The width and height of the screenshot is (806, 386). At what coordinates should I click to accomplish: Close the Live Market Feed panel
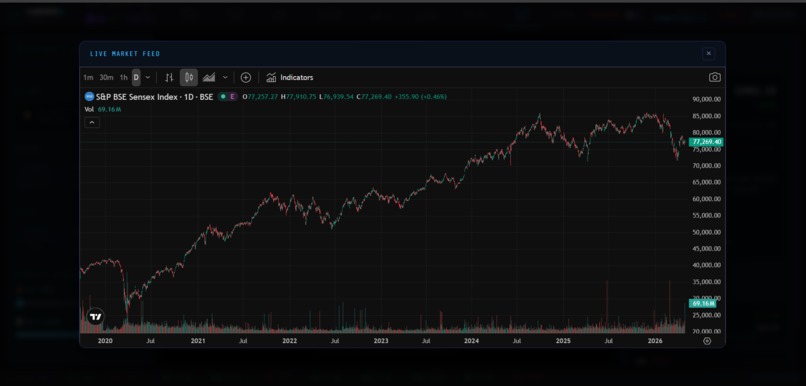[708, 53]
